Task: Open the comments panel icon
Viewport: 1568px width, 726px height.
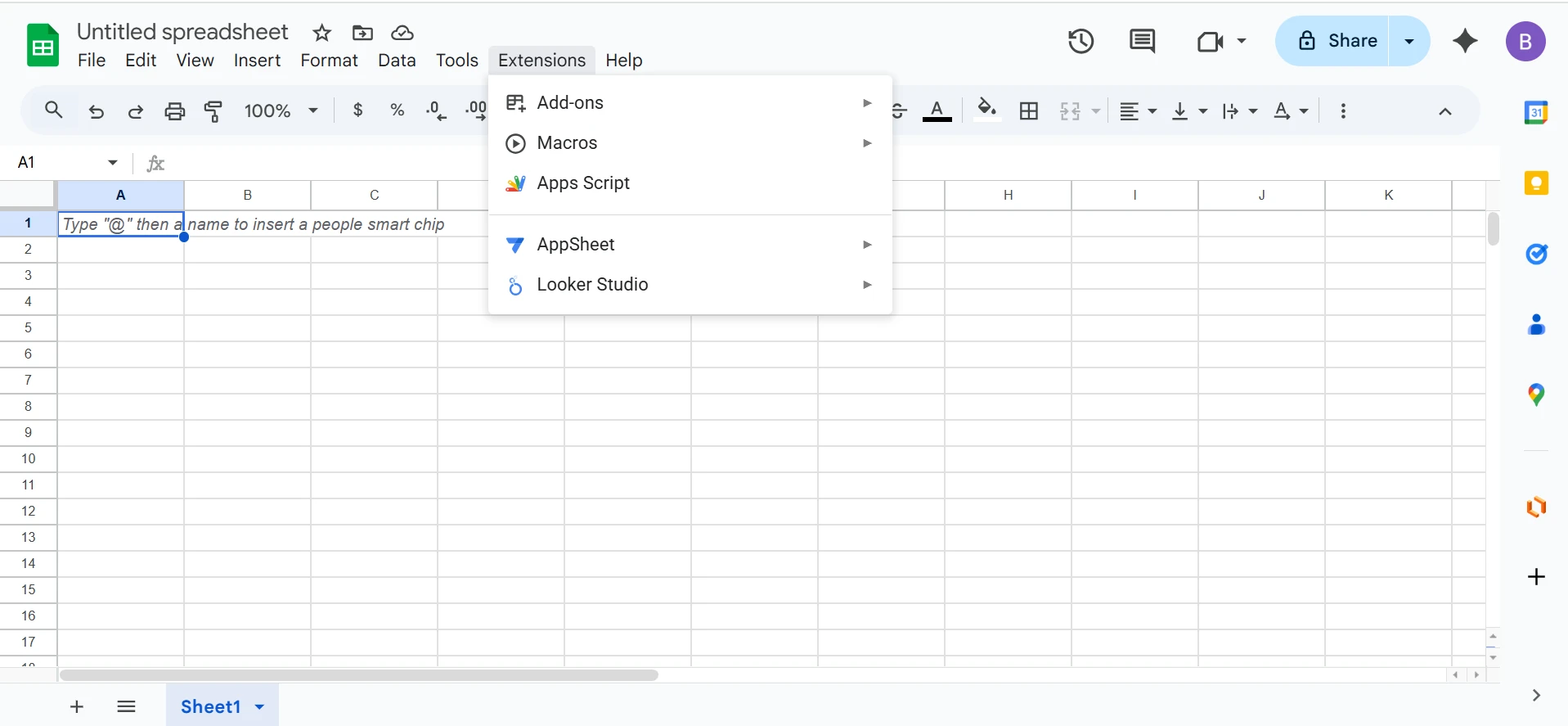Action: click(x=1142, y=41)
